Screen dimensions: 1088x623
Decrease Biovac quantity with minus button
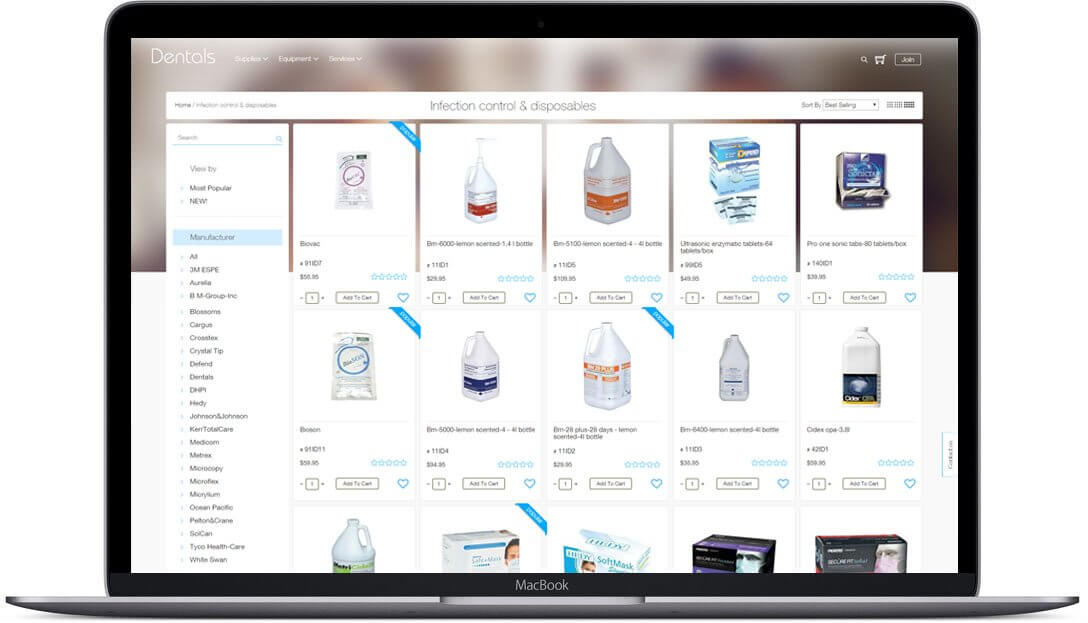(302, 298)
